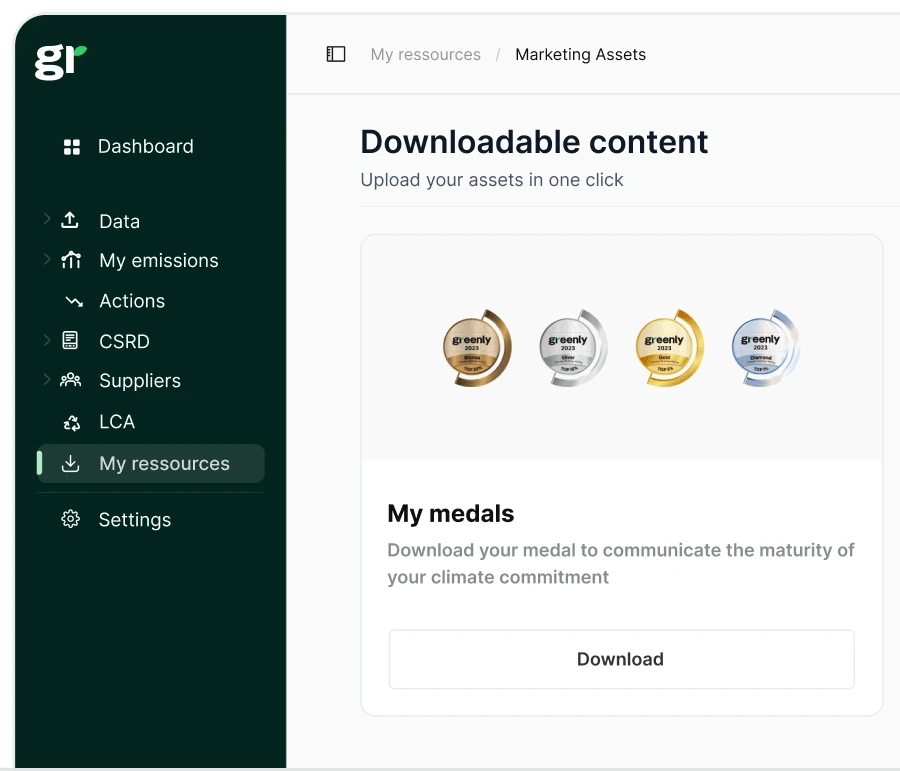This screenshot has width=900, height=771.
Task: Select the bronze Greenly medal
Action: 477,348
